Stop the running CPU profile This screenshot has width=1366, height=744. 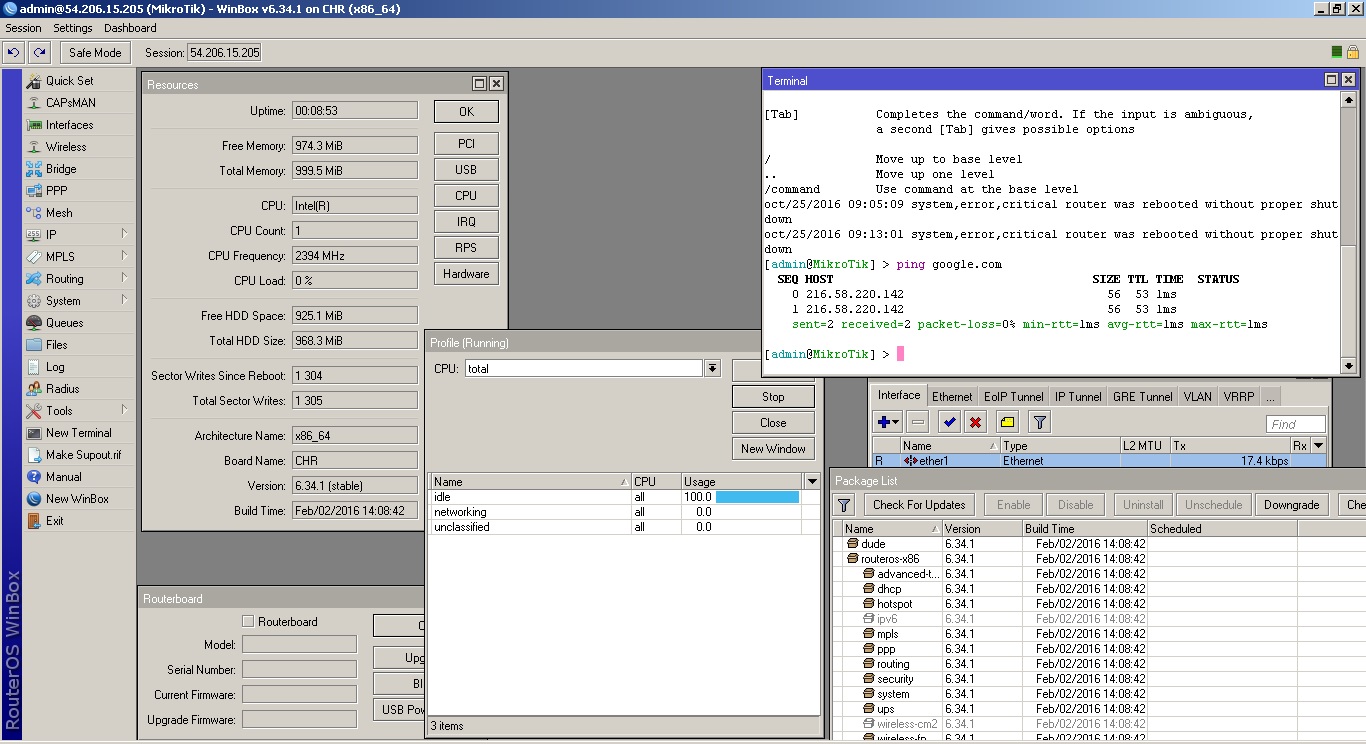[772, 396]
